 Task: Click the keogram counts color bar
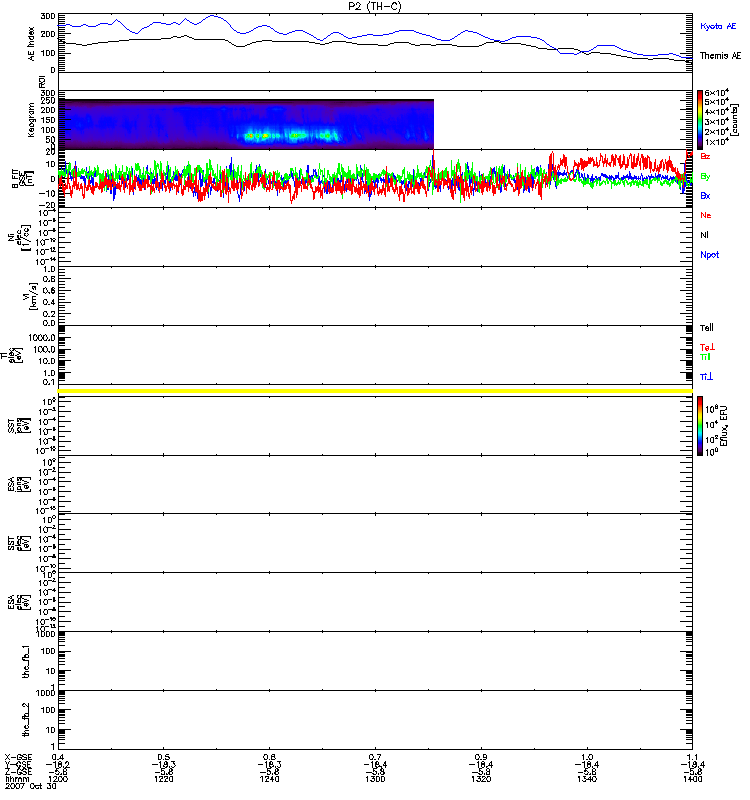tap(700, 120)
